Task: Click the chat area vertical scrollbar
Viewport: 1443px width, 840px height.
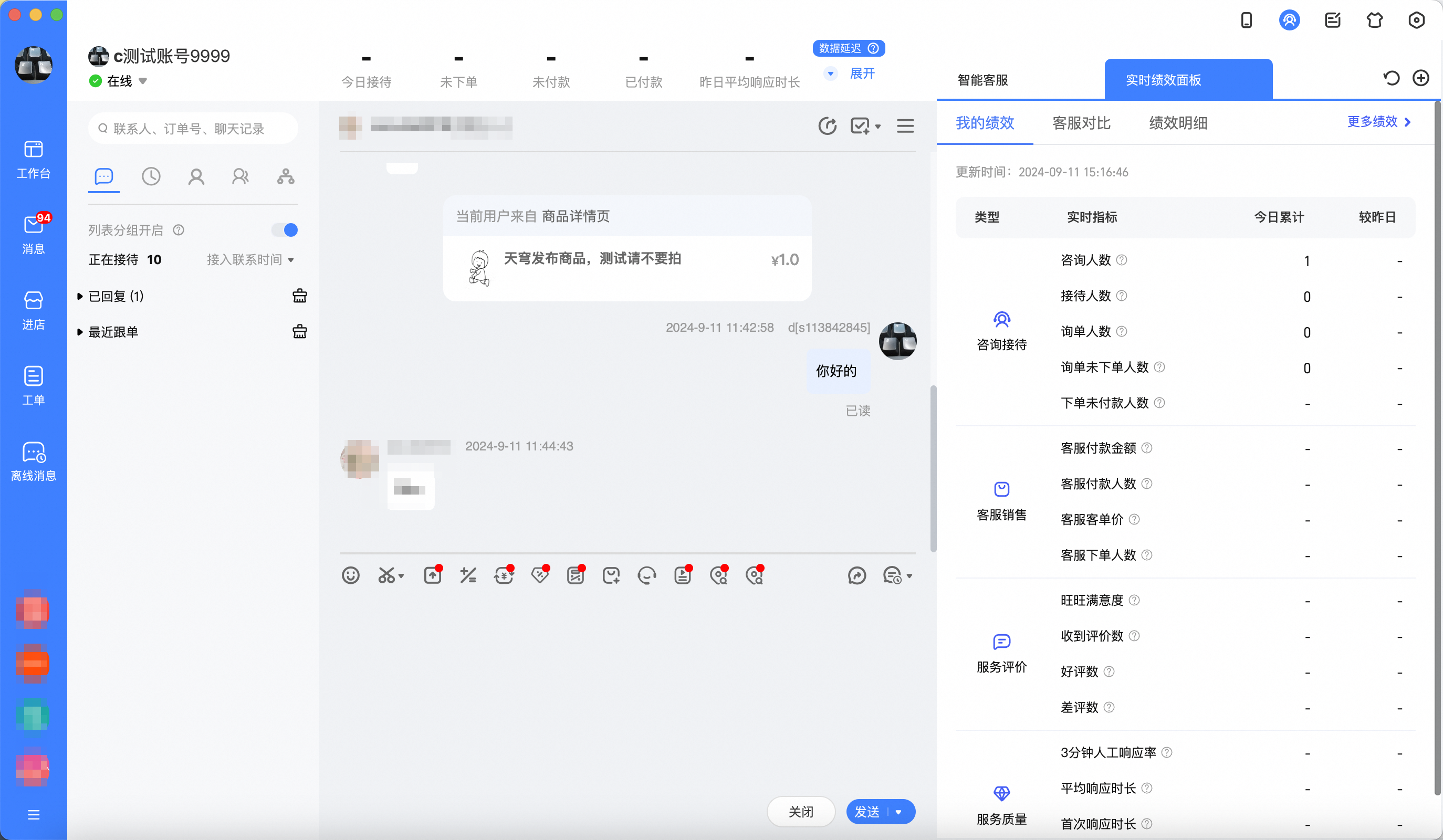Action: coord(933,468)
